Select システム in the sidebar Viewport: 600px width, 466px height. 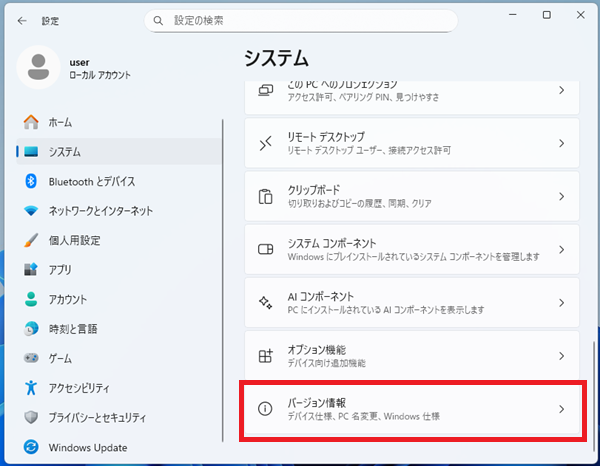pyautogui.click(x=119, y=152)
